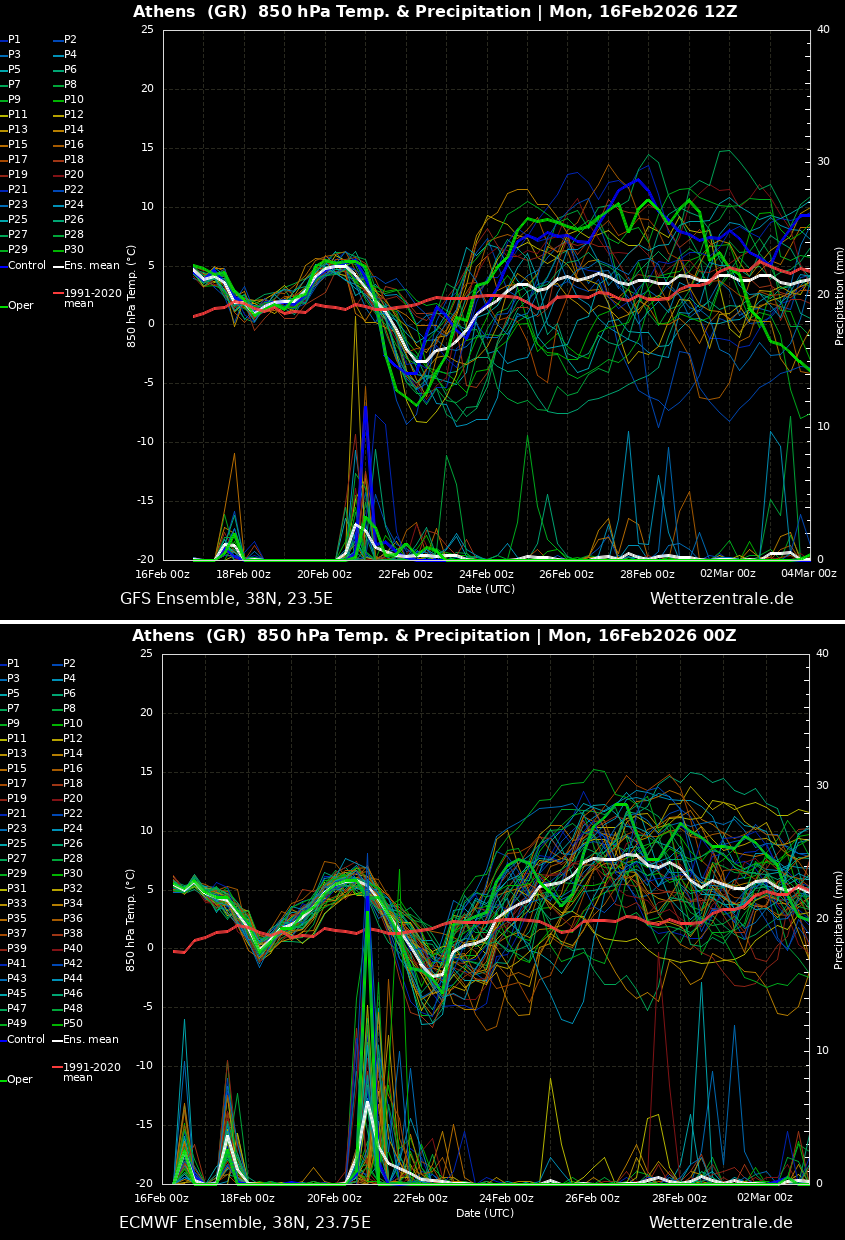The width and height of the screenshot is (845, 1240).
Task: Click the GFS chart title ending 12Z
Action: (434, 12)
